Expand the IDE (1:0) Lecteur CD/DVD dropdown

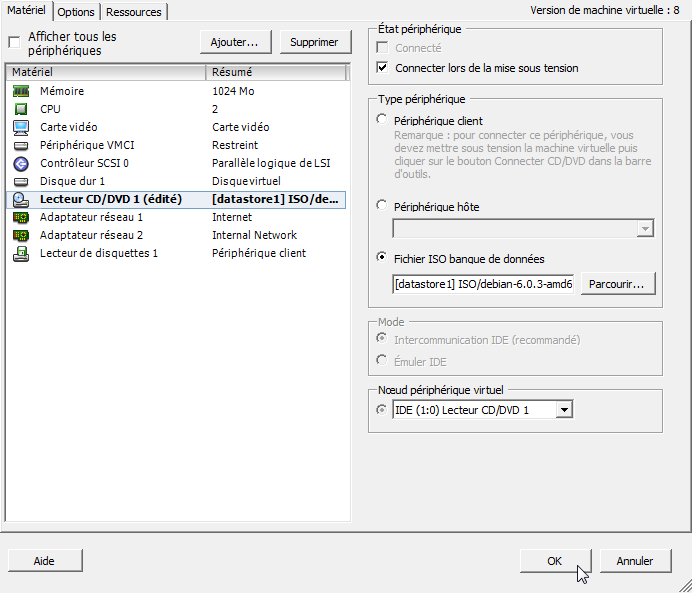(x=564, y=410)
